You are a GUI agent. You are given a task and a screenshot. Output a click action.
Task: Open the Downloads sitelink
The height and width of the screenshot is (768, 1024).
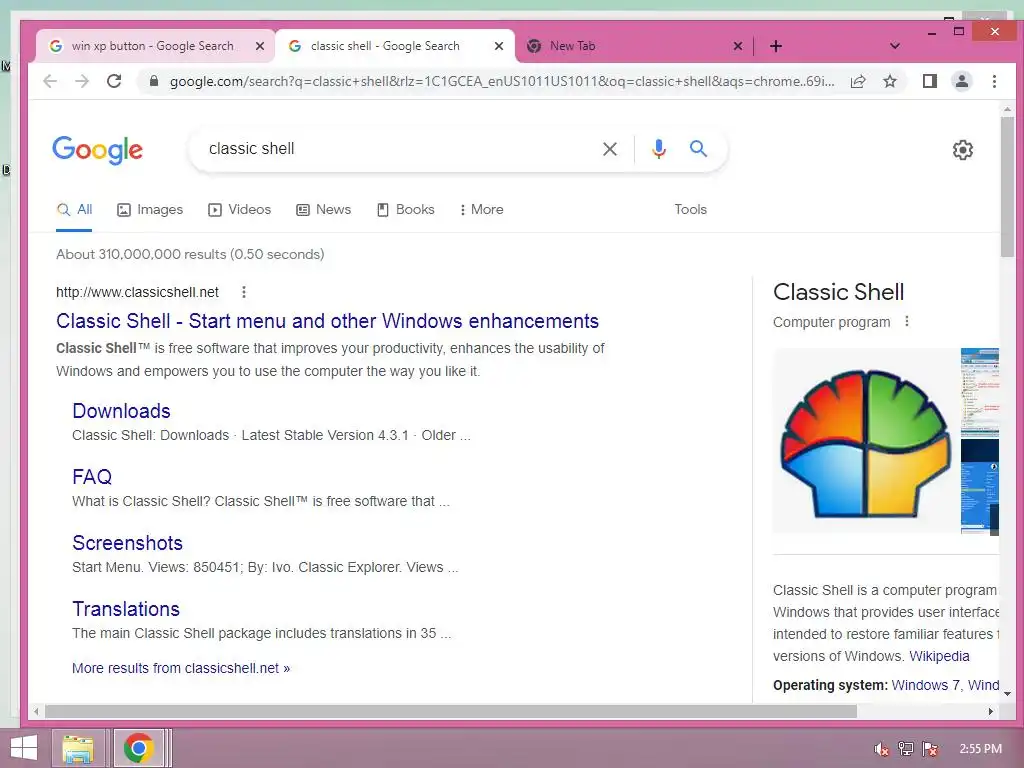tap(121, 411)
